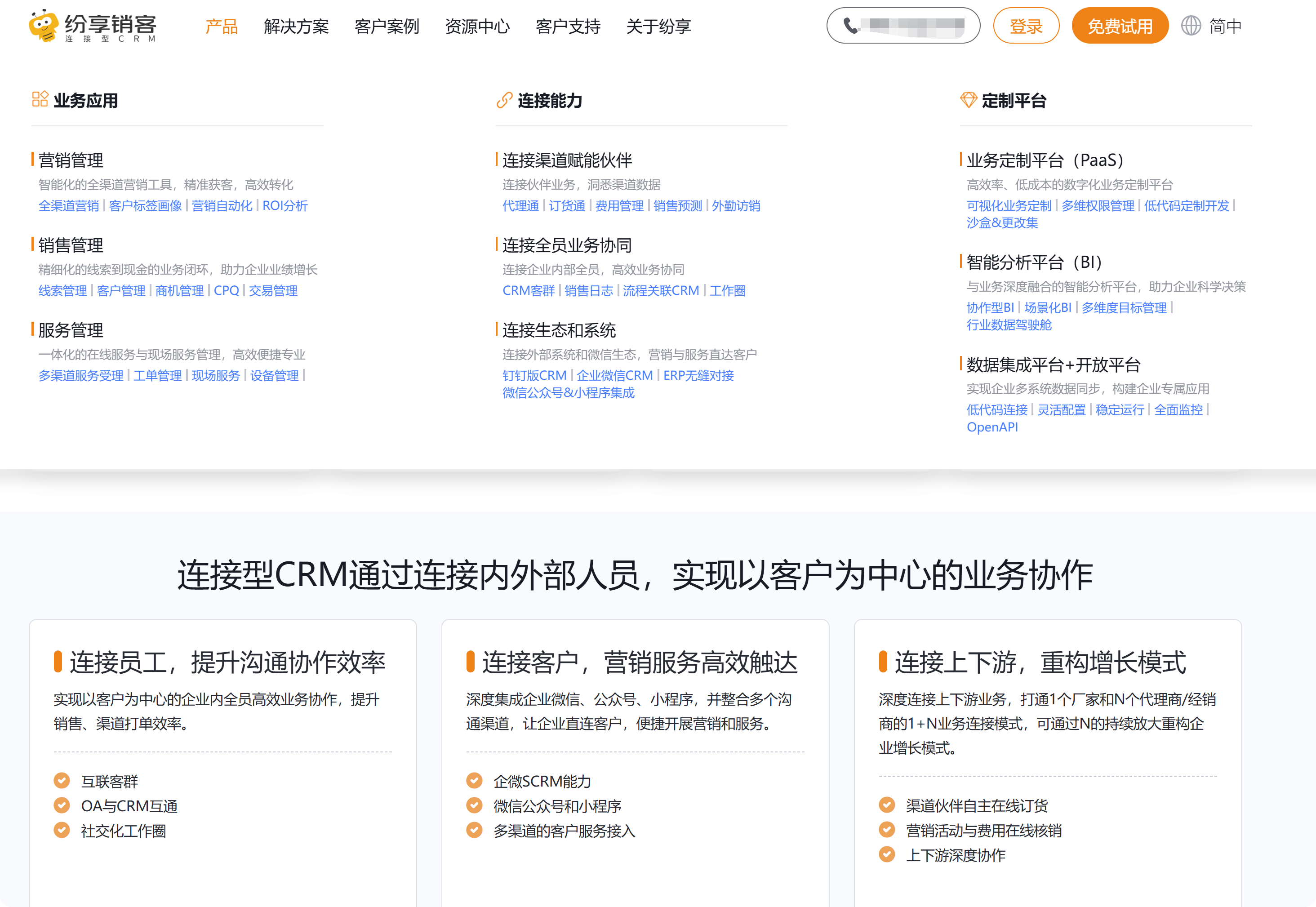Image resolution: width=1316 pixels, height=907 pixels.
Task: Click the grid icon beside 业务应用
Action: (x=40, y=99)
